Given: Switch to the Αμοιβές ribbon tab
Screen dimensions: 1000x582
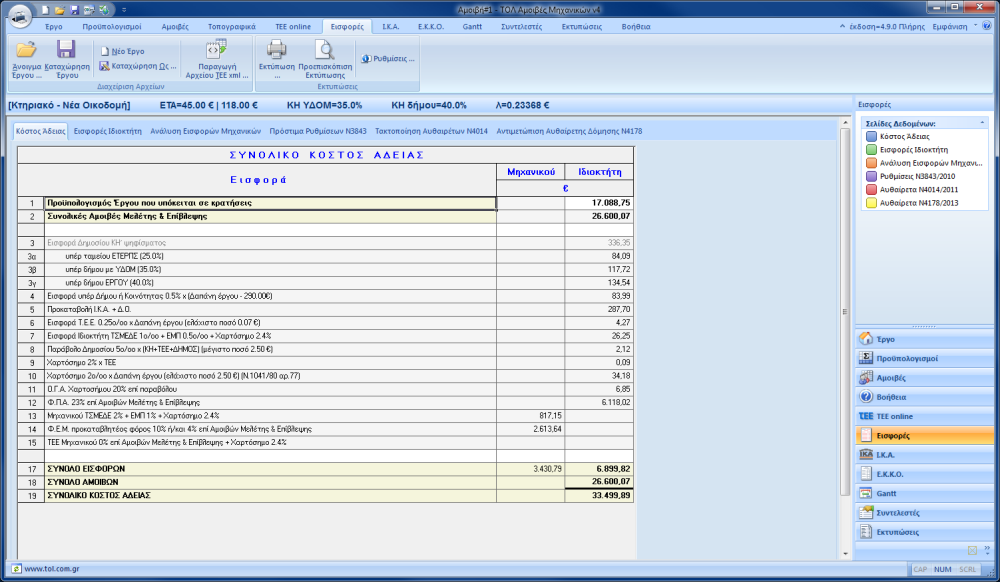Looking at the screenshot, I should coord(175,27).
